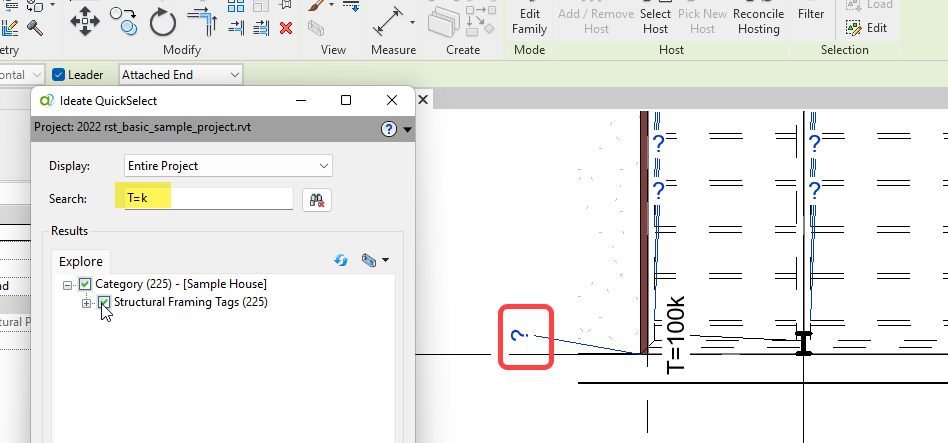
Task: Click the Edit button in Selection panel
Action: pos(866,28)
